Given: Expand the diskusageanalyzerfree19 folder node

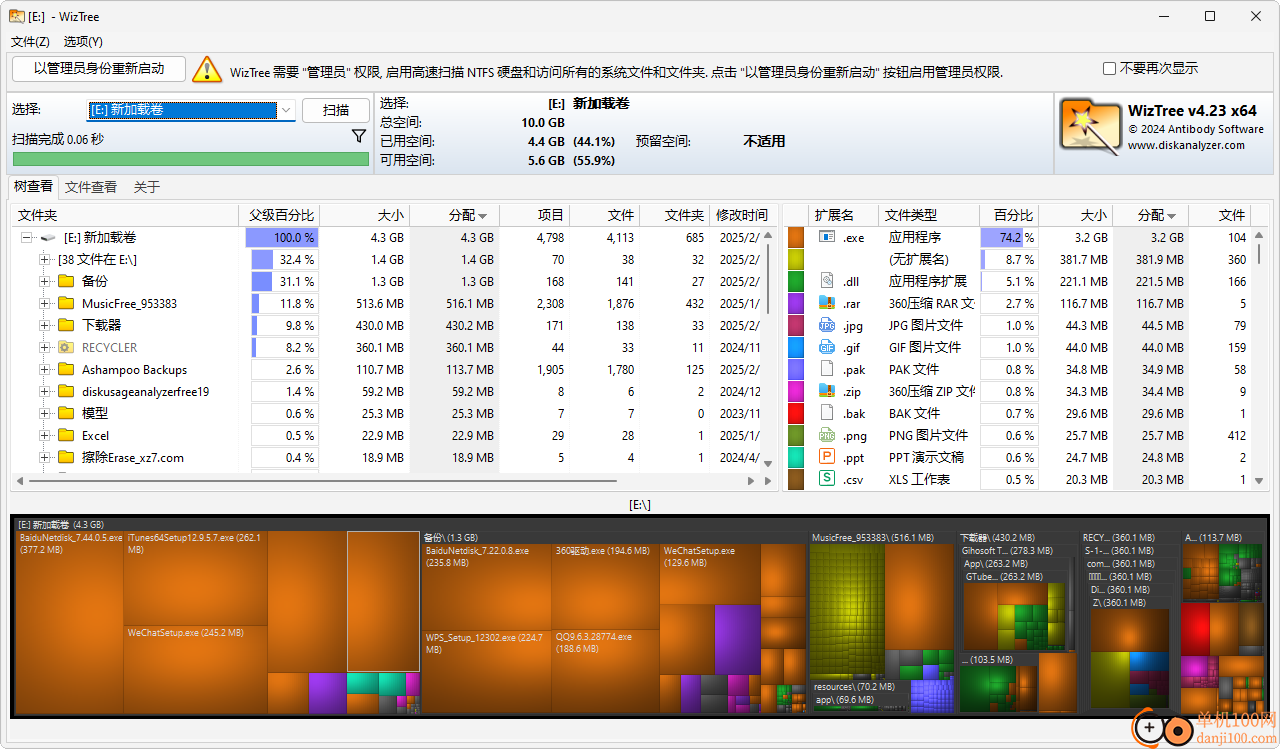Looking at the screenshot, I should coord(45,392).
